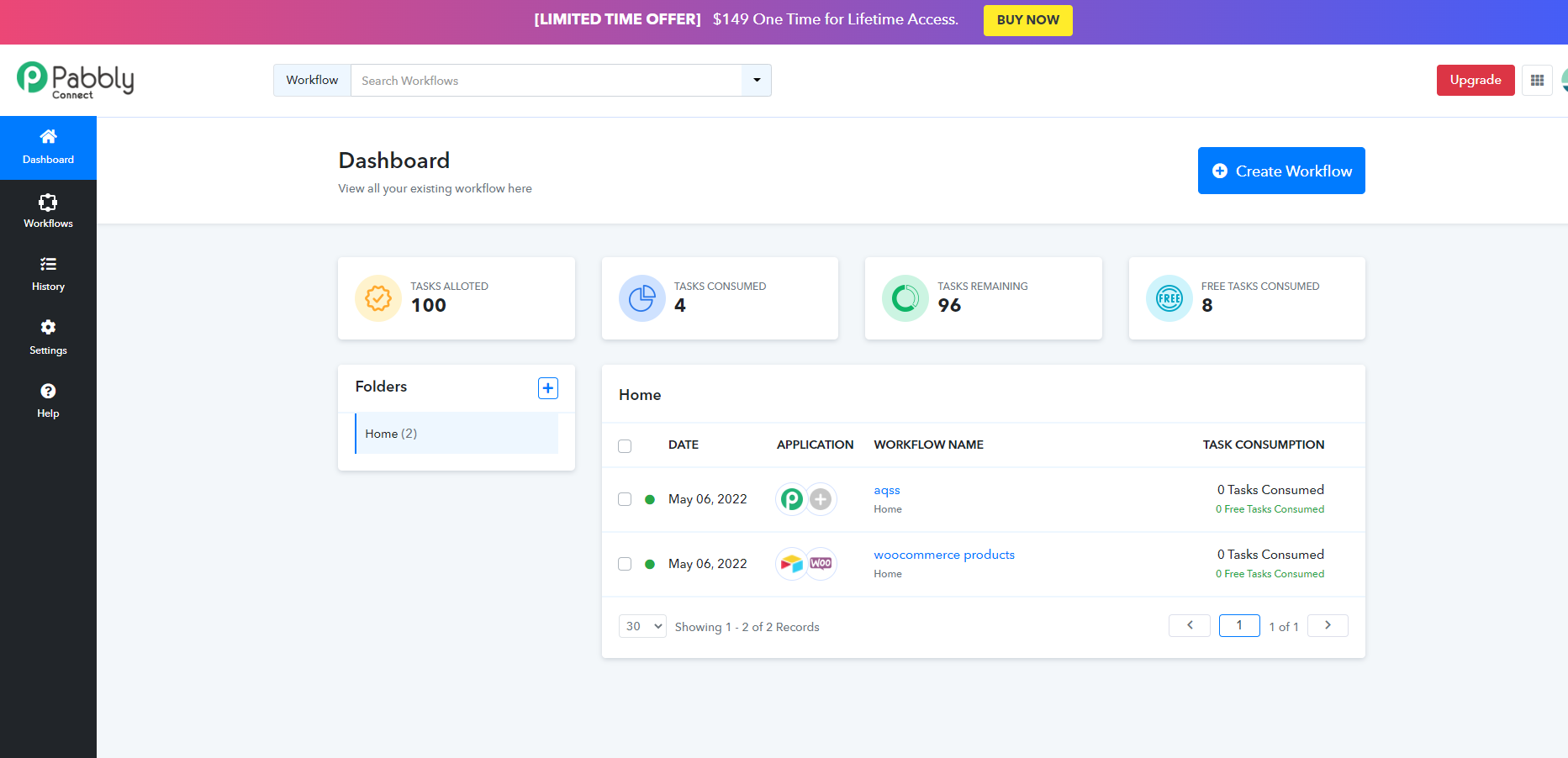
Task: Click the TASKS ALLOTED value 100
Action: point(429,306)
